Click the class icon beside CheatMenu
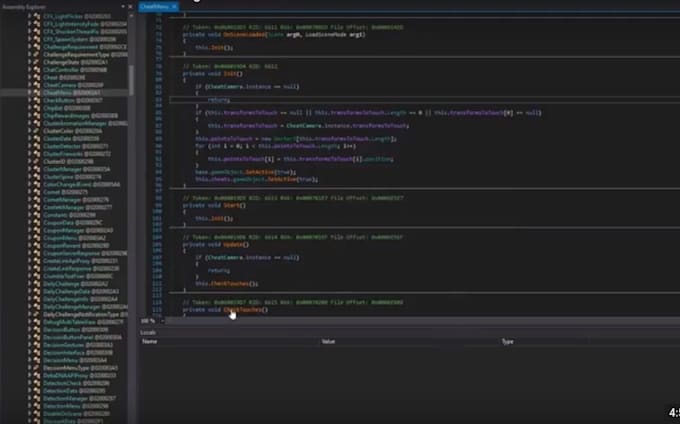The height and width of the screenshot is (424, 680). (x=37, y=93)
